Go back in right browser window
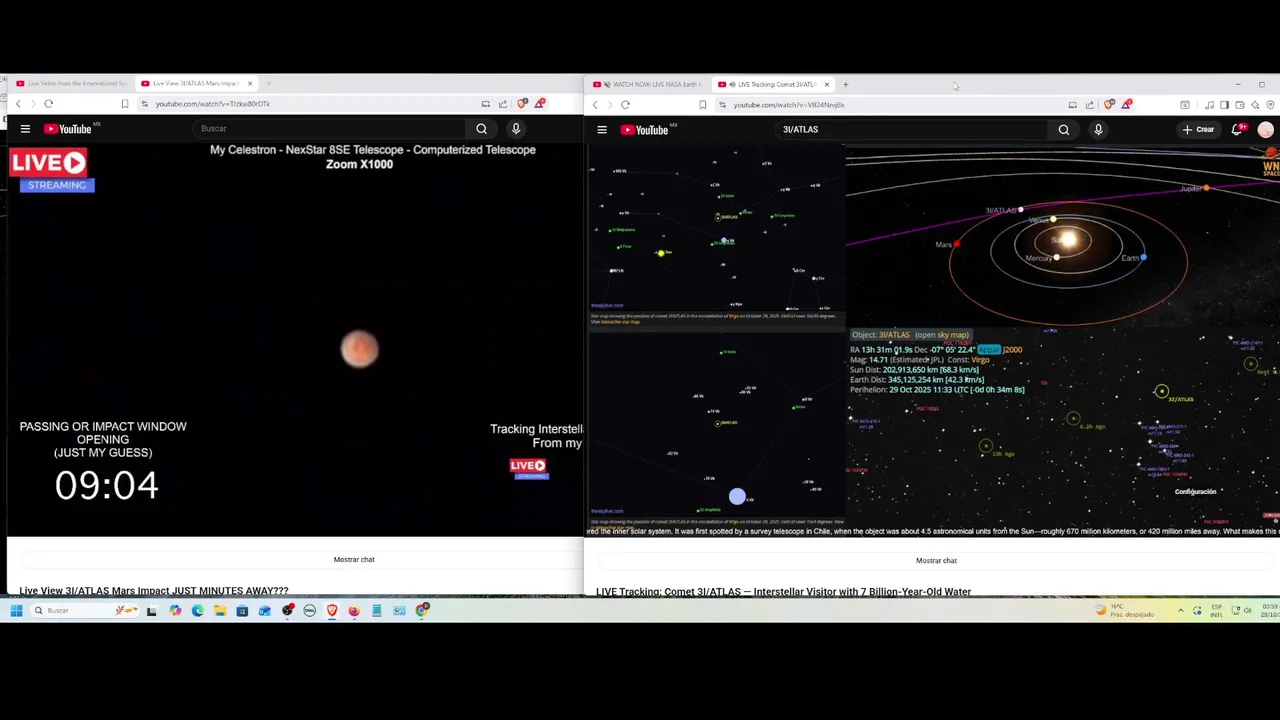 coord(595,104)
